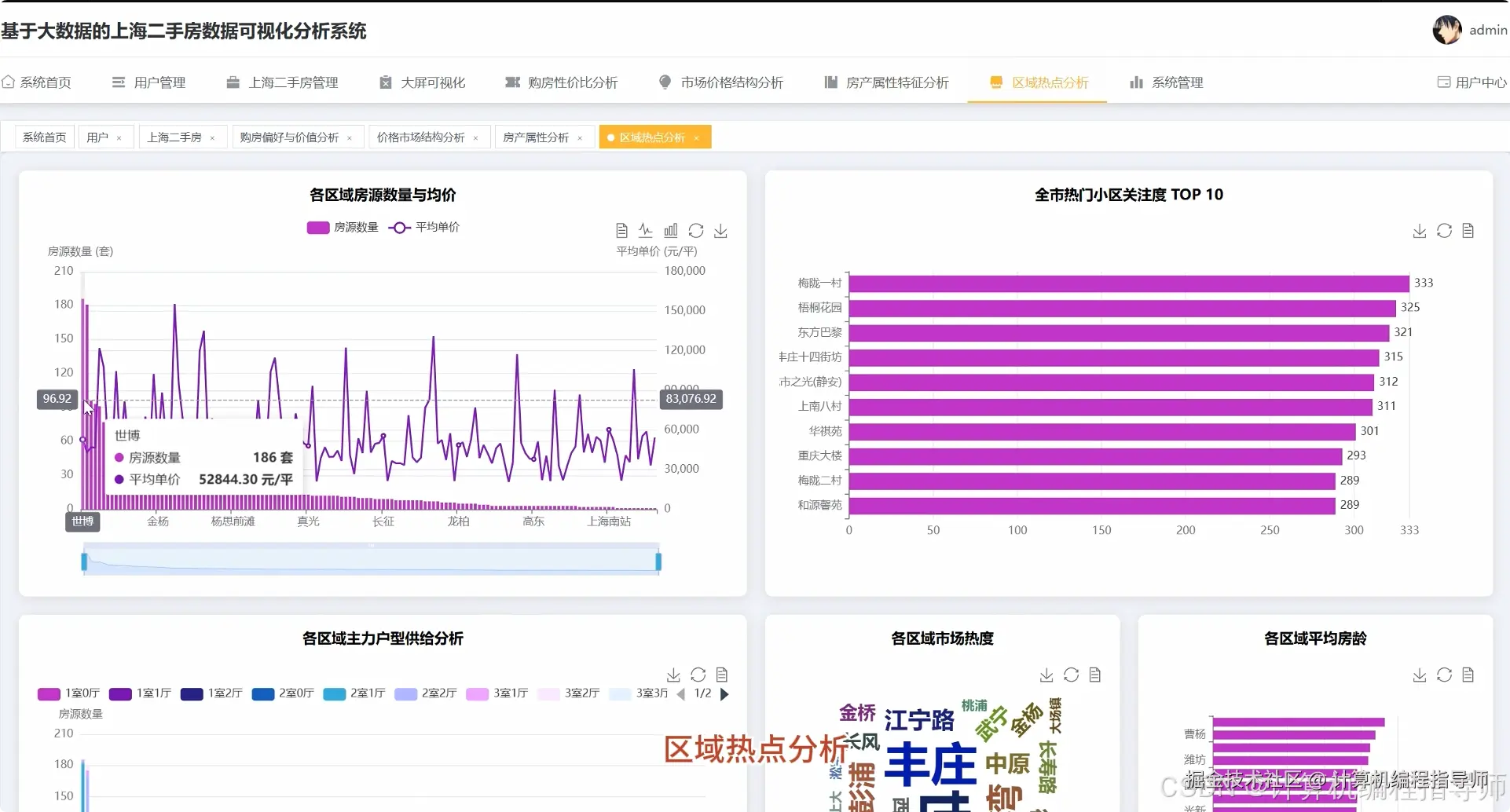Close the 房产属性分析 page tab
Viewport: 1510px width, 812px height.
click(581, 138)
